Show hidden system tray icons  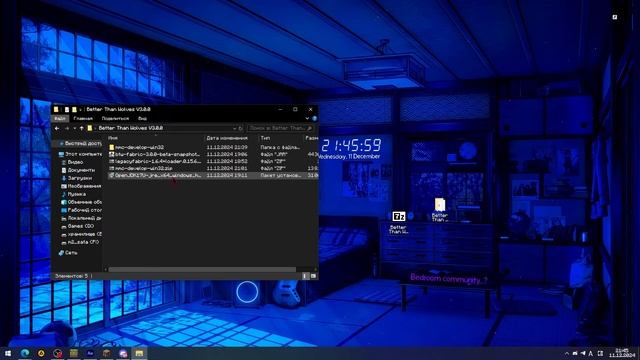(x=567, y=353)
